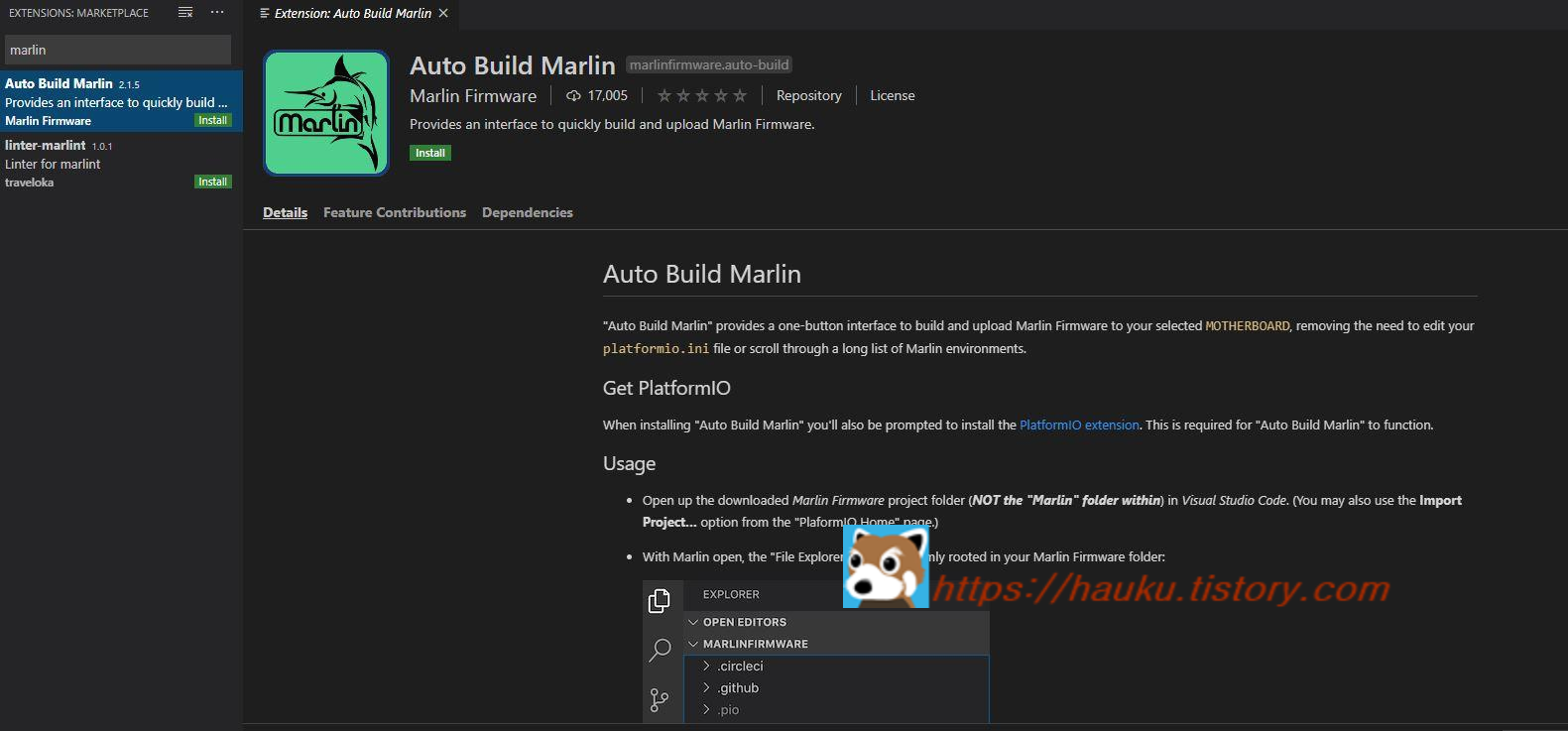1568x731 pixels.
Task: Click the EXPLORER header in embedded screenshot
Action: pyautogui.click(x=731, y=595)
